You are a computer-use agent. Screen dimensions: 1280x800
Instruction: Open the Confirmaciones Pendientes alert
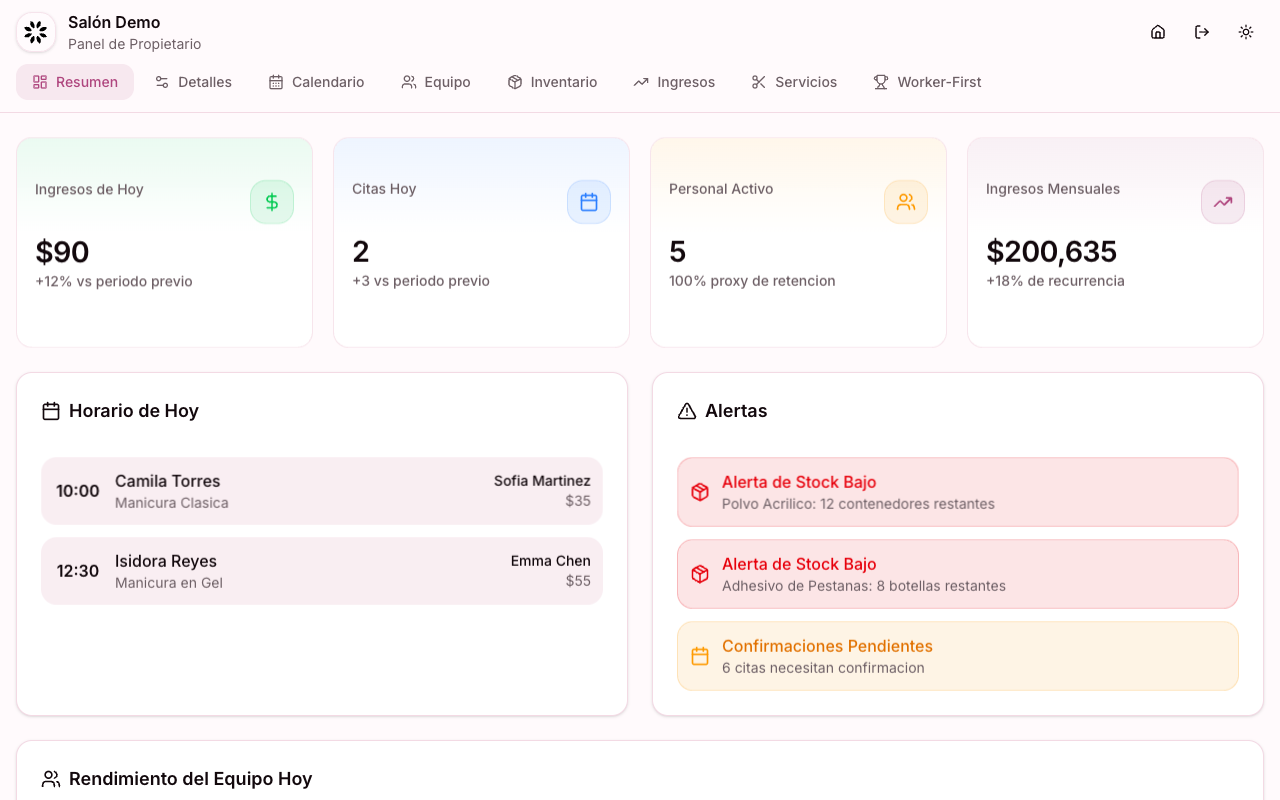[958, 656]
